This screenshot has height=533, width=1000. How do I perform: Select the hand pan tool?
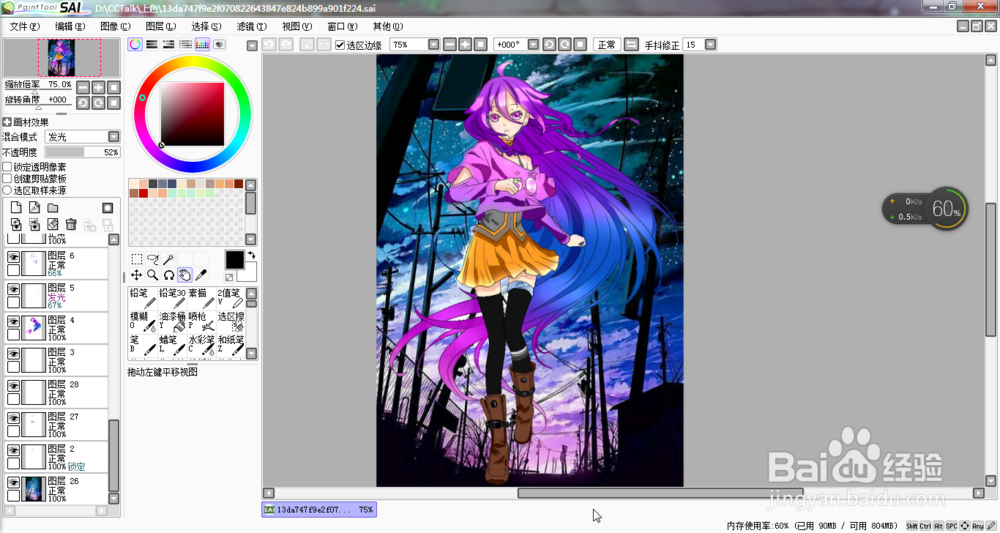[x=184, y=275]
